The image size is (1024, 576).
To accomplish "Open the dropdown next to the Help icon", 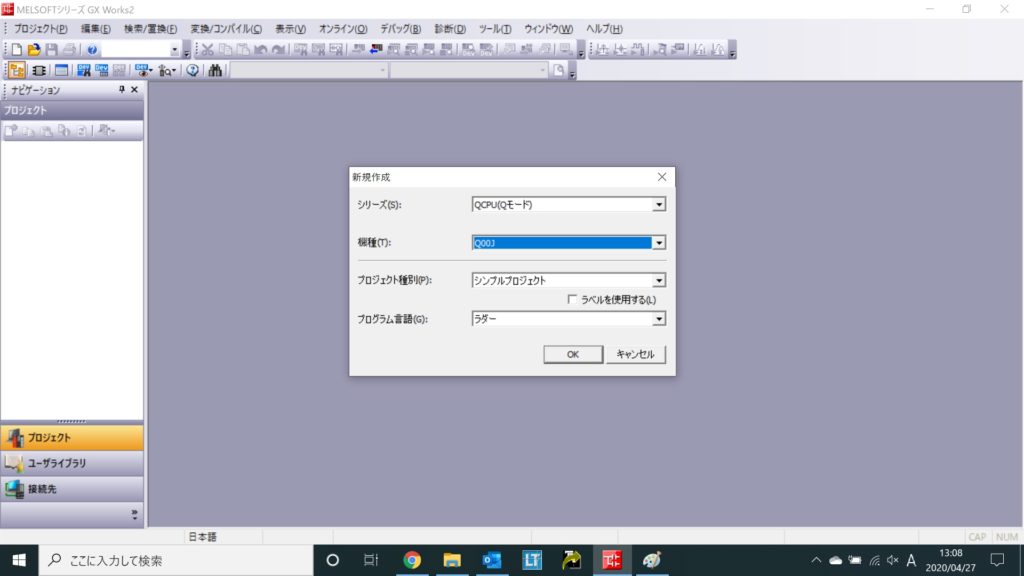I will point(174,50).
